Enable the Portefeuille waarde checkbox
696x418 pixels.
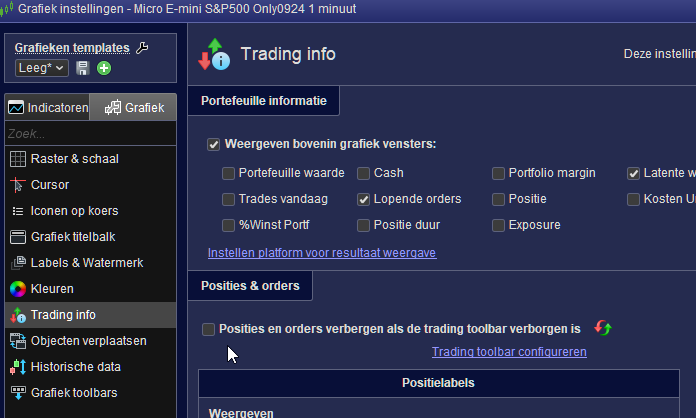(228, 173)
